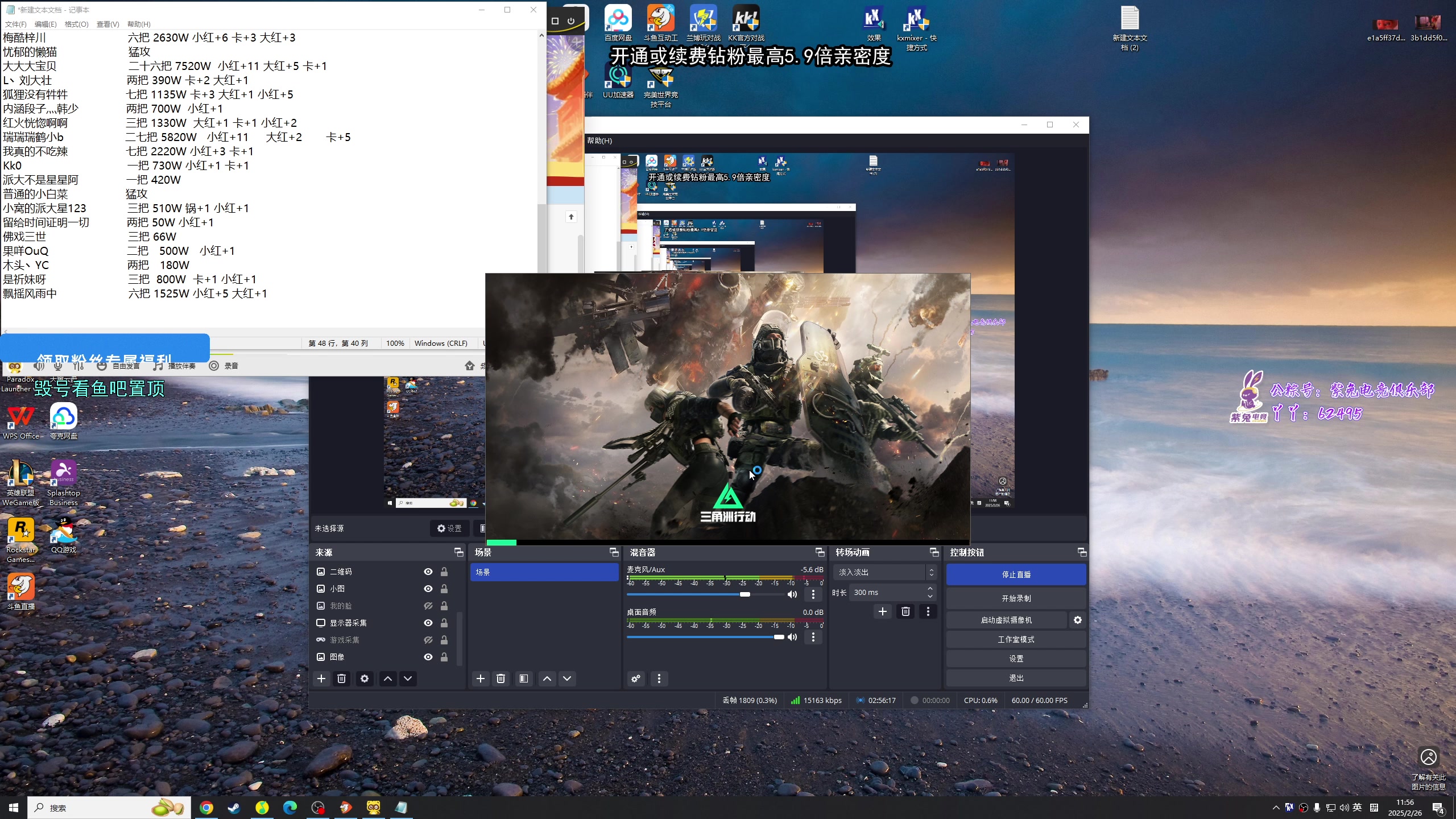Open Chrome from the taskbar

tap(206, 808)
